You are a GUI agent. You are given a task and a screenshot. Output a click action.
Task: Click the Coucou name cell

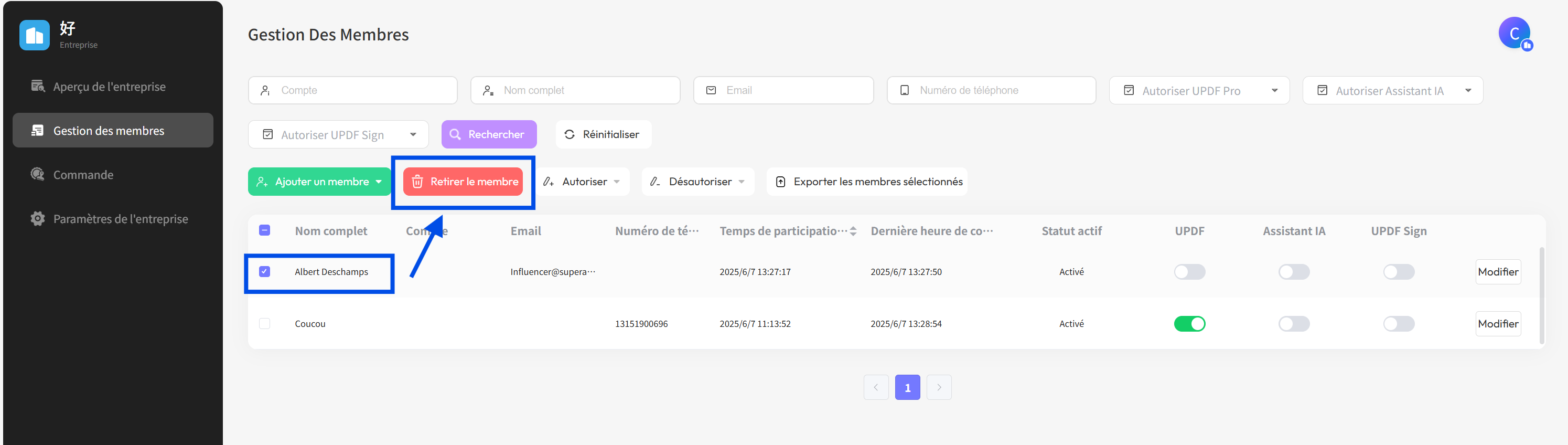(x=310, y=324)
